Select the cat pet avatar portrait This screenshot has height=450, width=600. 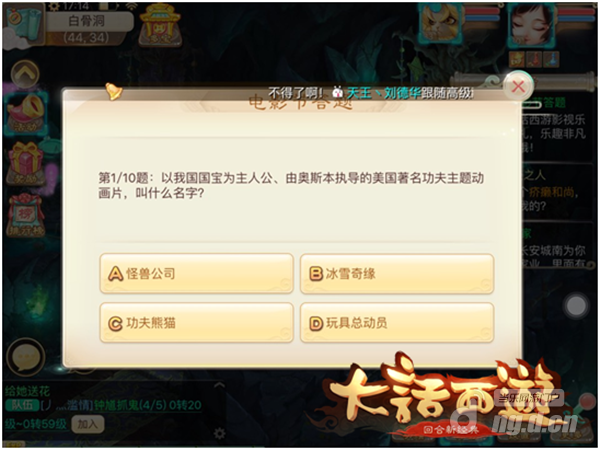[440, 24]
